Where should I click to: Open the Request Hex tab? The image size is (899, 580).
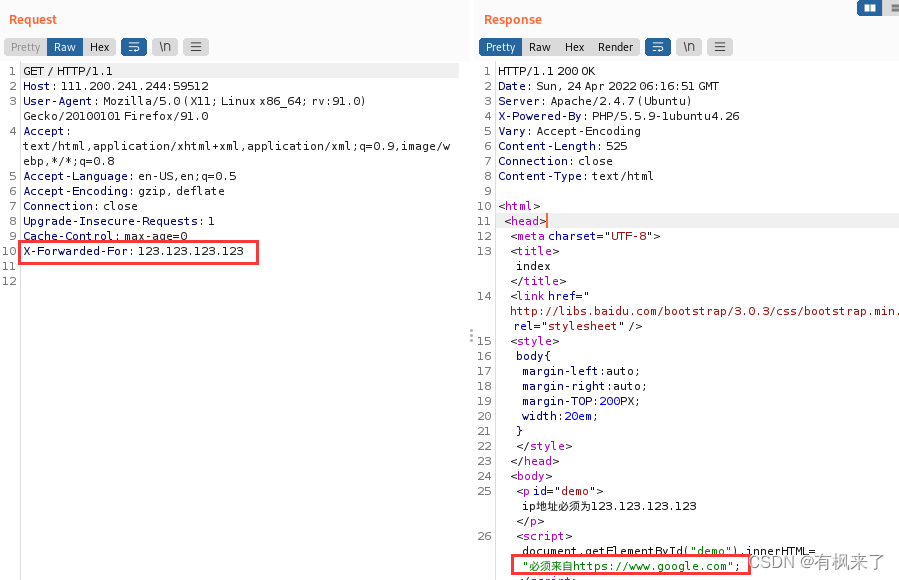(x=99, y=47)
